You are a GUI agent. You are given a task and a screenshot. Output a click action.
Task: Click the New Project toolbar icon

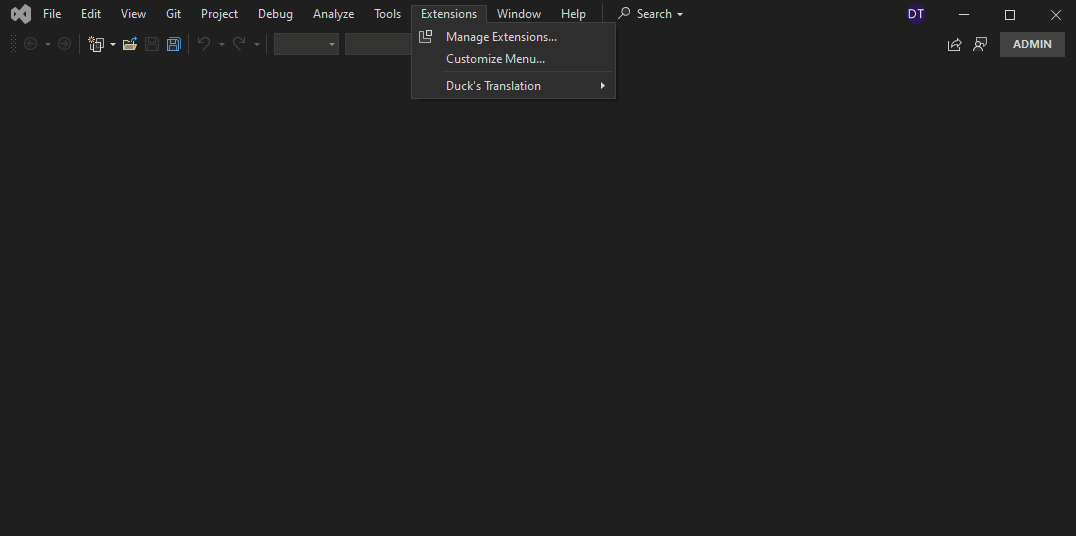[x=96, y=44]
